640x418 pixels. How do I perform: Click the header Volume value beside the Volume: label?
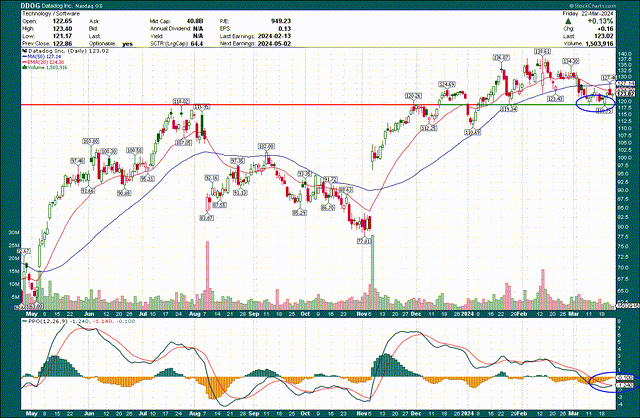tap(598, 43)
